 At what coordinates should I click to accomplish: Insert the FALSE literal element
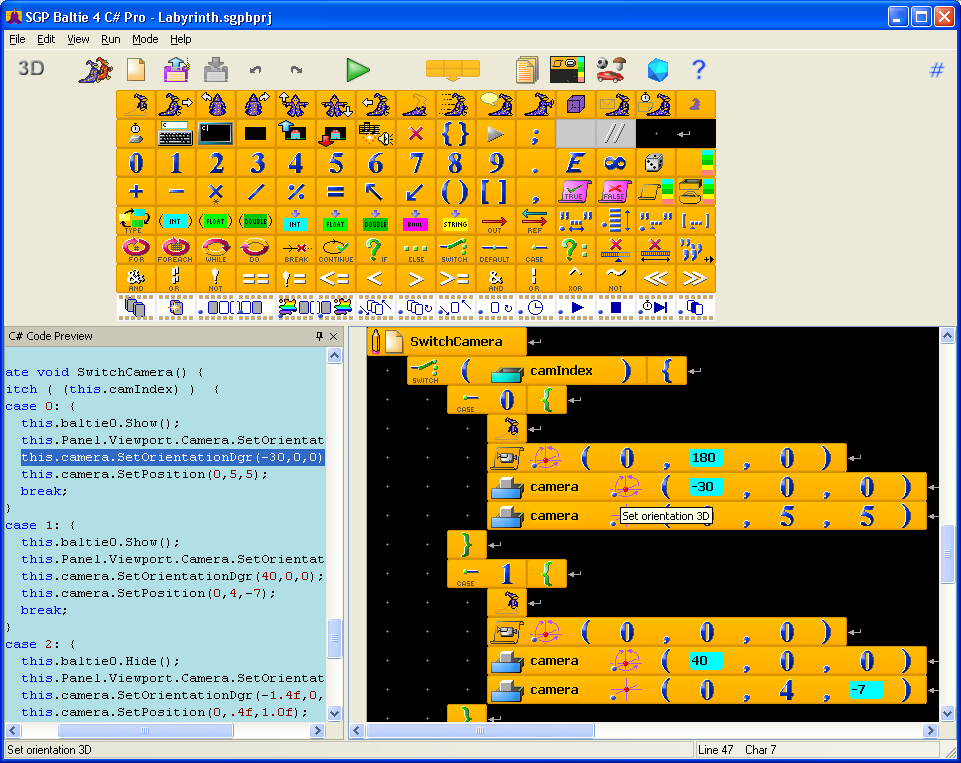click(615, 192)
